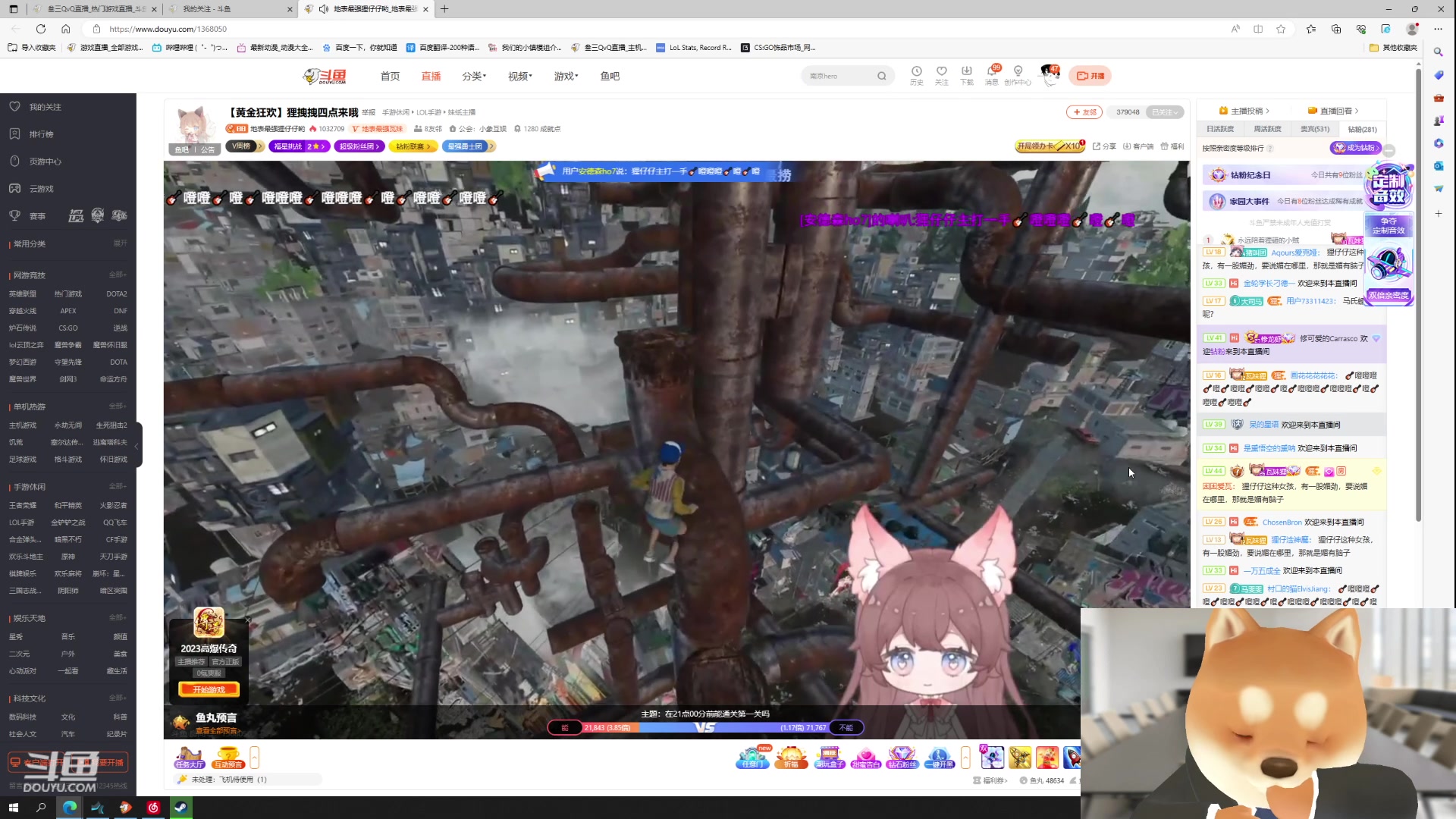Open the 下载 download icon in top bar
This screenshot has height=819, width=1456.
(x=967, y=76)
